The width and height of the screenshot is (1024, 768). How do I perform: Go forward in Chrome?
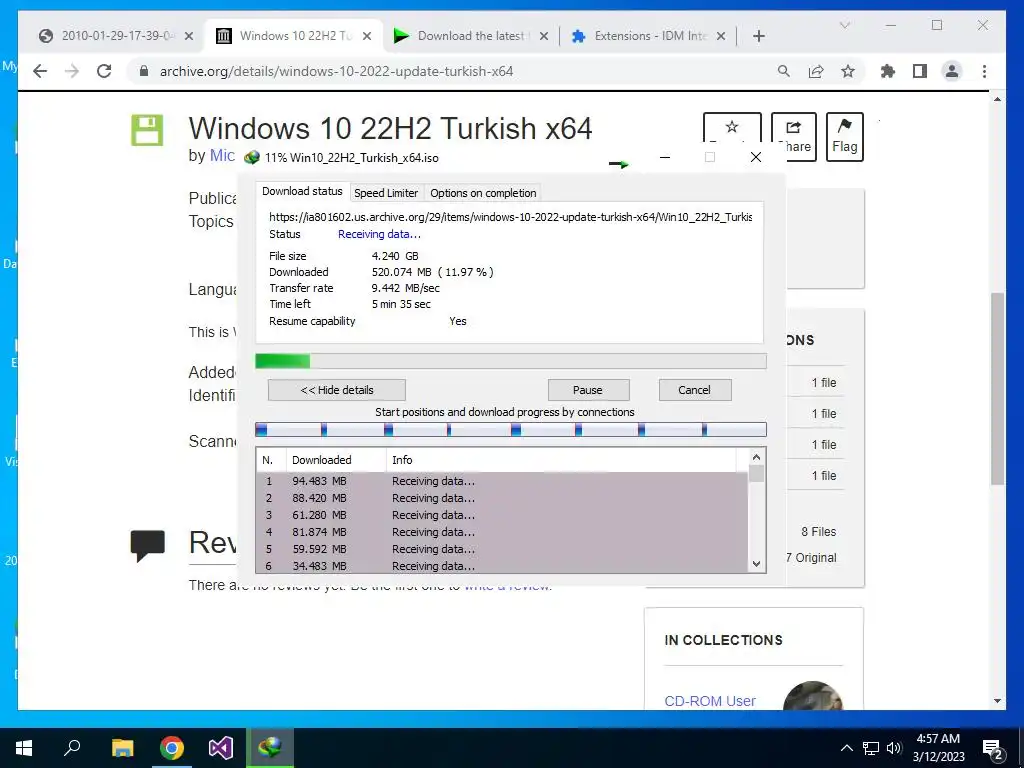pyautogui.click(x=72, y=71)
